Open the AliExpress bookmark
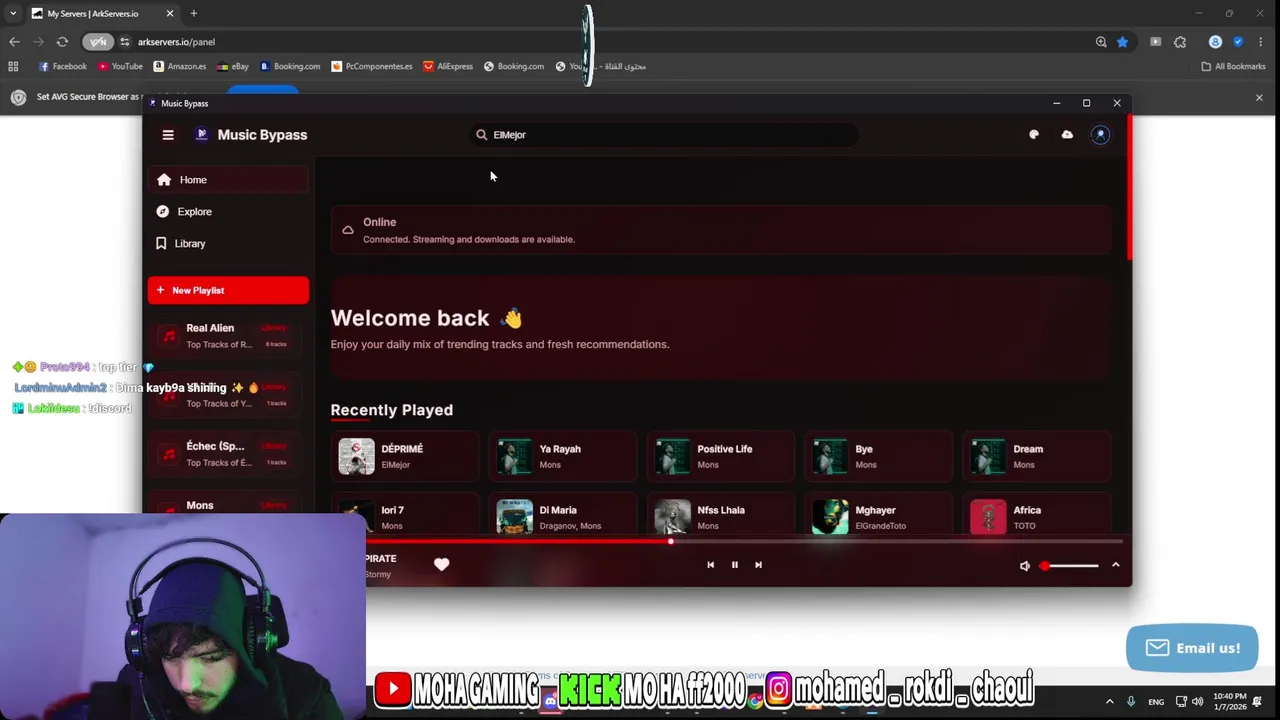The height and width of the screenshot is (720, 1280). pyautogui.click(x=448, y=66)
